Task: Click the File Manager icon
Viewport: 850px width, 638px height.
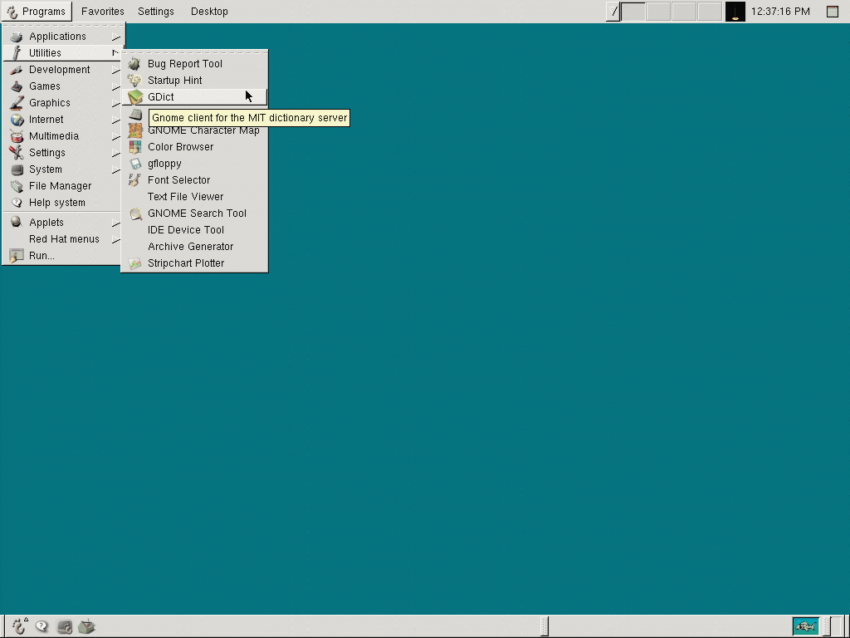Action: (x=17, y=186)
